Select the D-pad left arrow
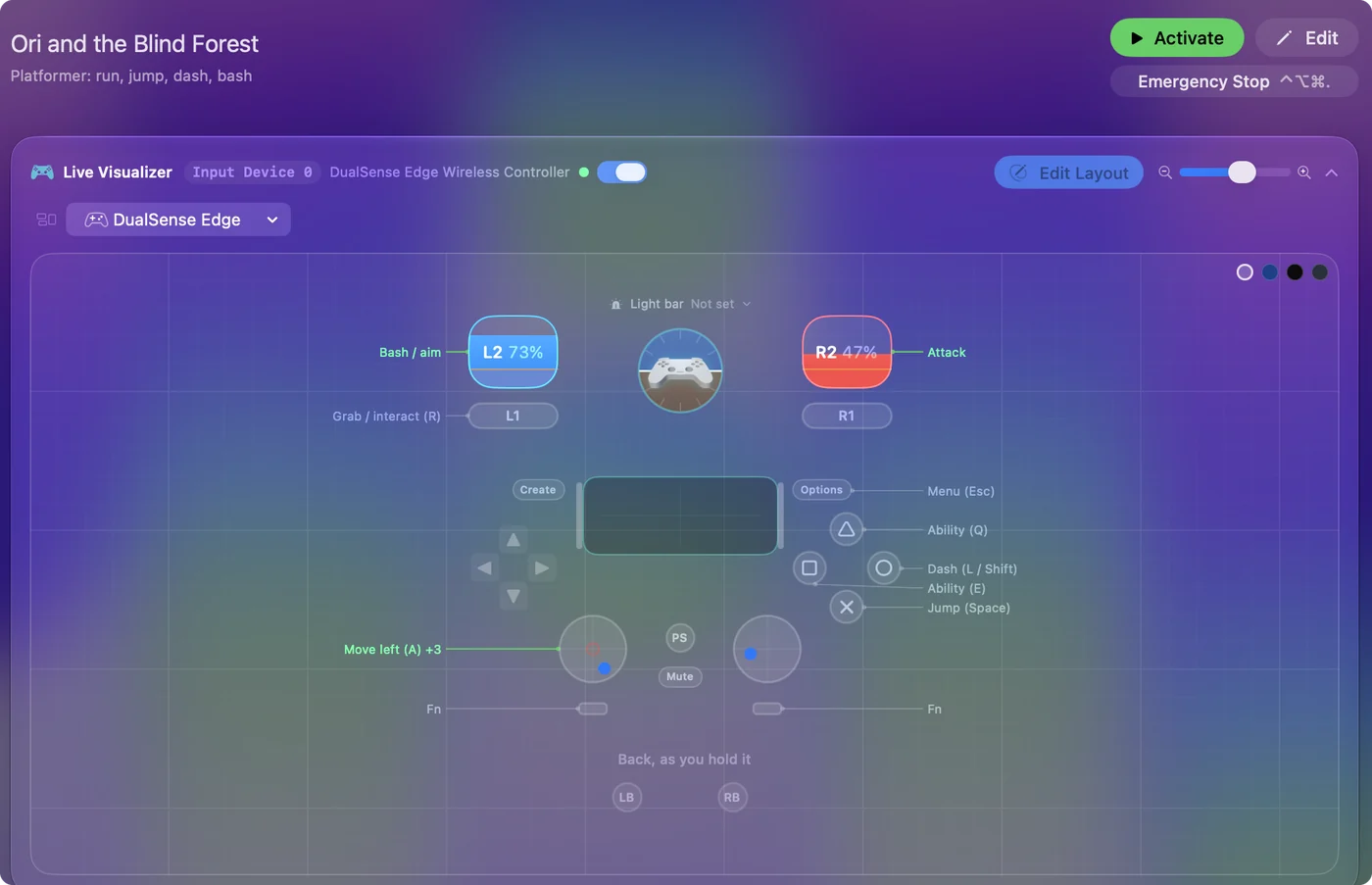Viewport: 1372px width, 885px height. click(485, 567)
